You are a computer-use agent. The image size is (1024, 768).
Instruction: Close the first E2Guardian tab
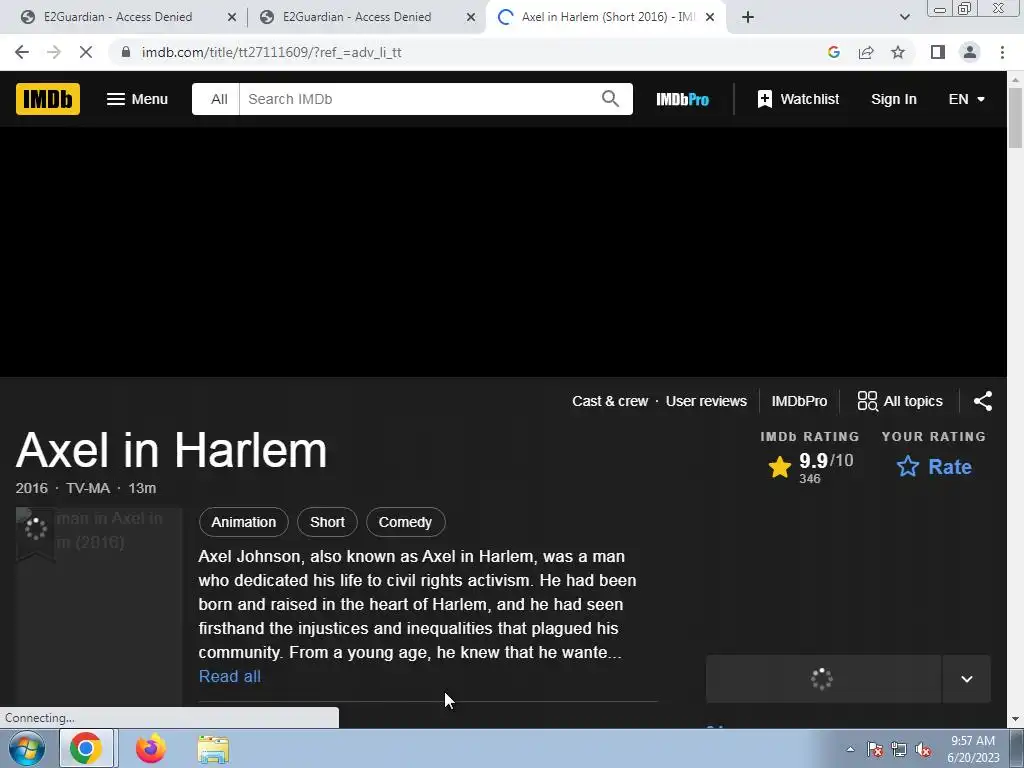tap(232, 18)
